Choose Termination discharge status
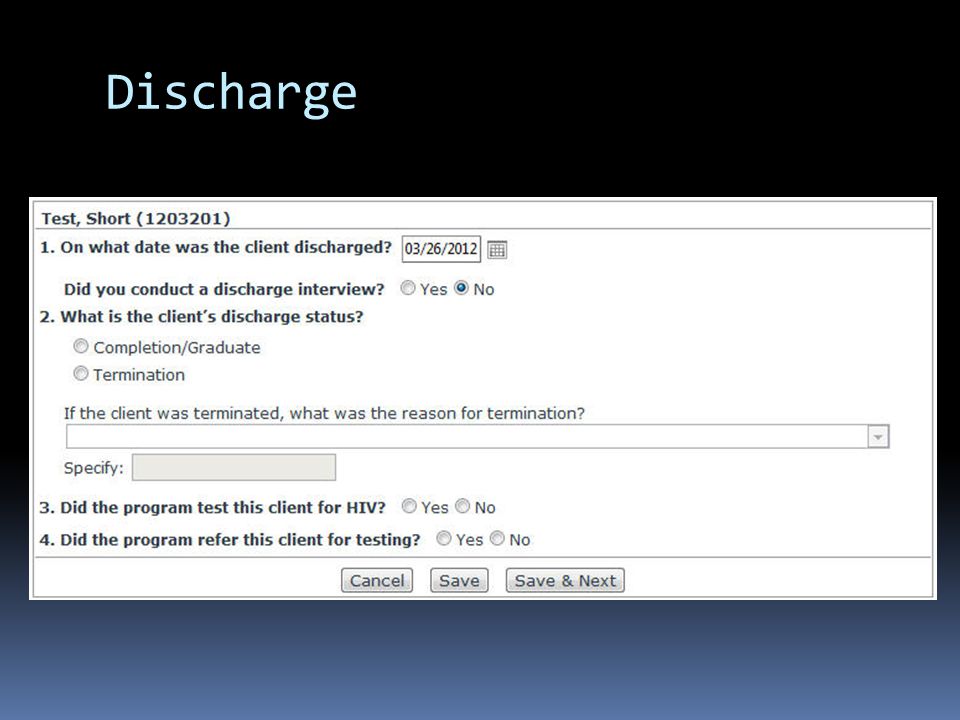960x720 pixels. pyautogui.click(x=81, y=373)
